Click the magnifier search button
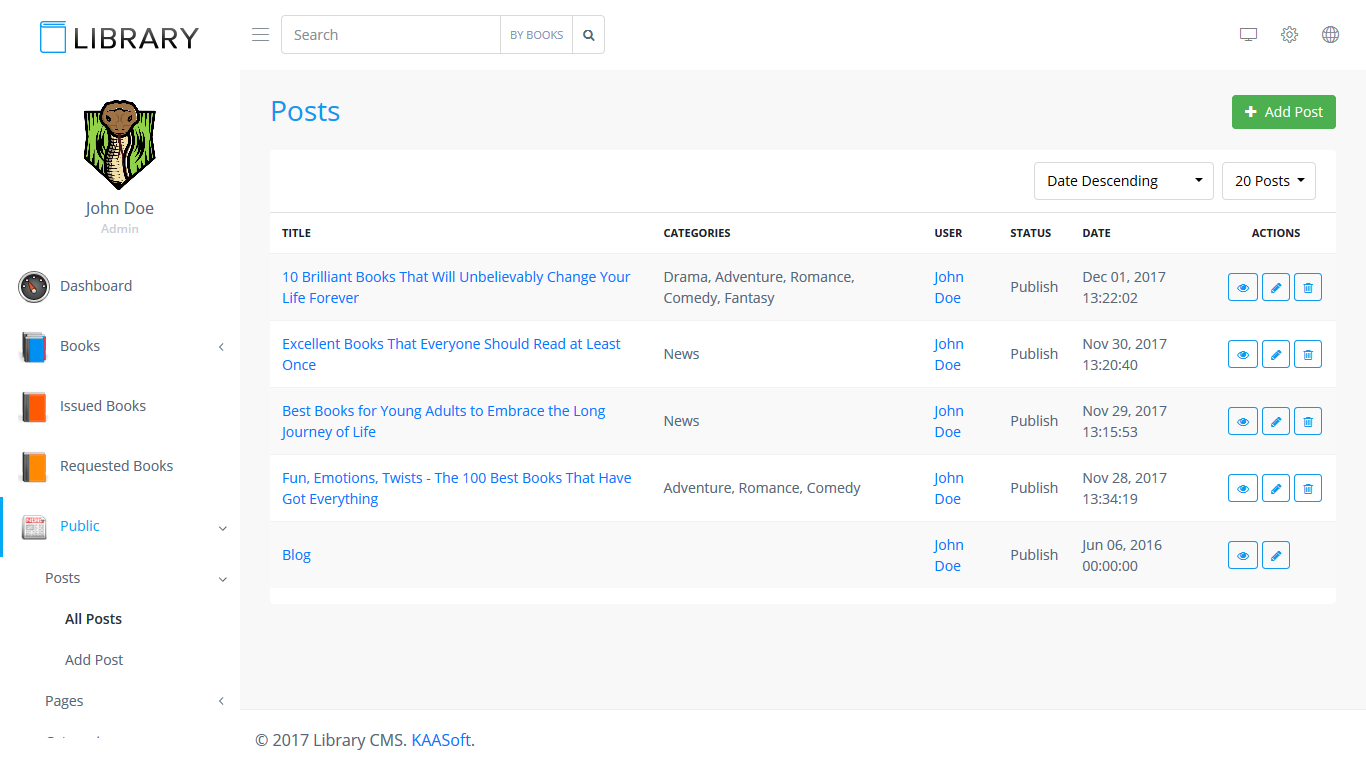Screen dimensions: 1366x768 coord(589,35)
